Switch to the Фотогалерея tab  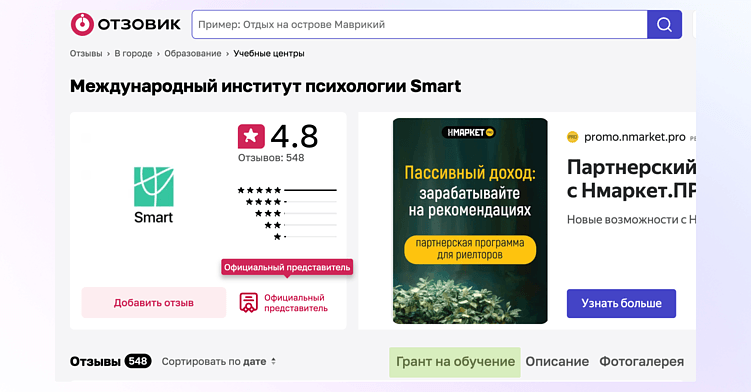pyautogui.click(x=641, y=361)
